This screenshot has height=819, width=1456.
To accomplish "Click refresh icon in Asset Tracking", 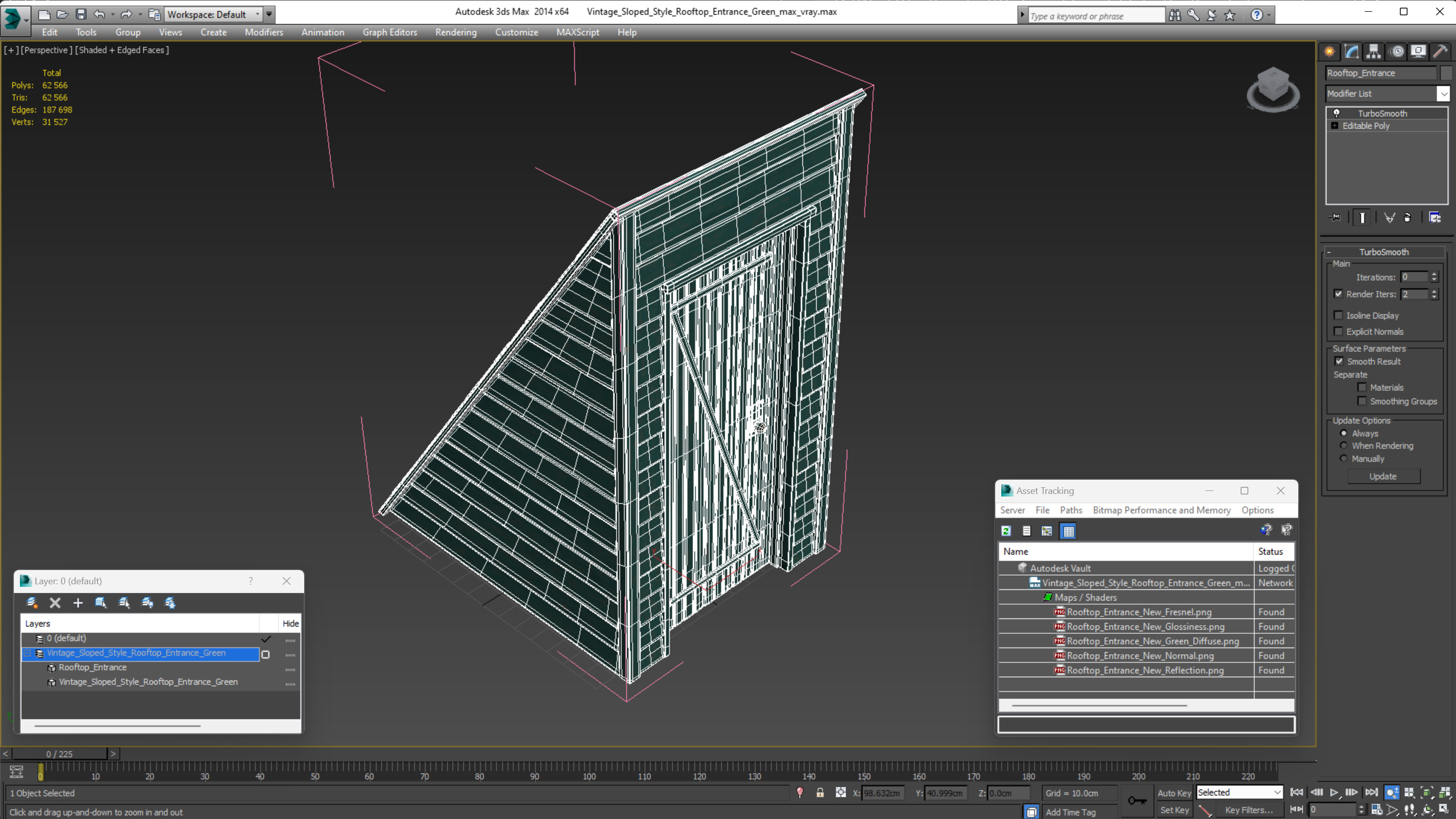I will [x=1006, y=531].
